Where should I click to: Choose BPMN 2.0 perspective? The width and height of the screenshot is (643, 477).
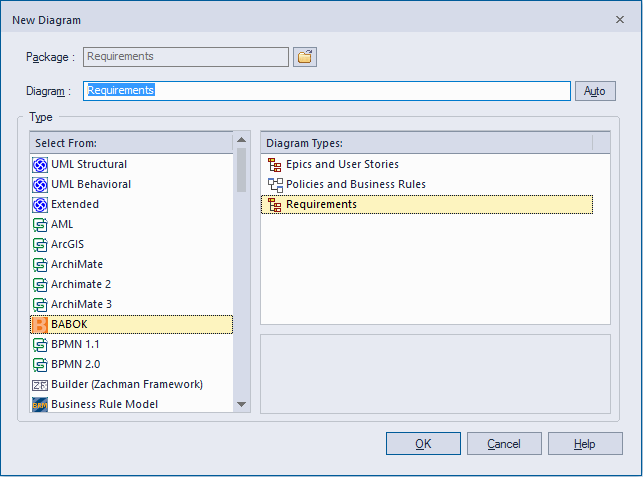(76, 364)
